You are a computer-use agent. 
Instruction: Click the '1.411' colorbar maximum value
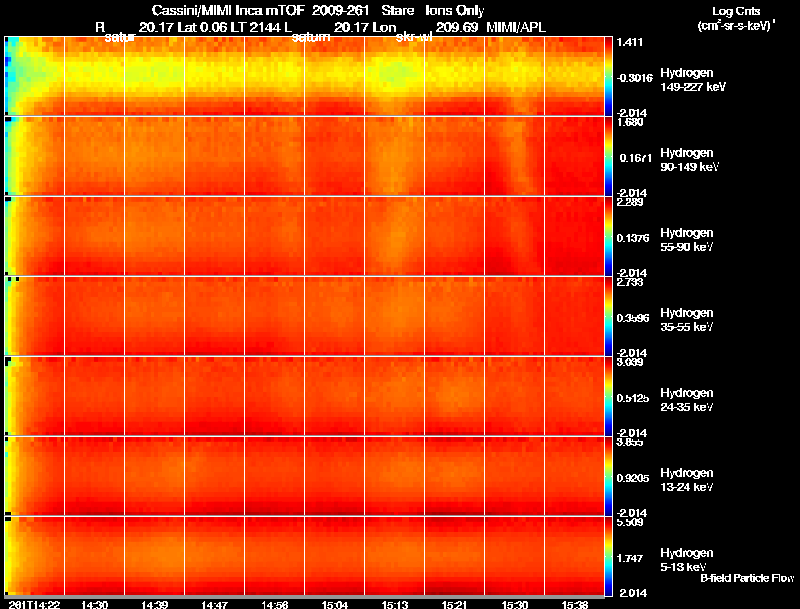click(630, 42)
